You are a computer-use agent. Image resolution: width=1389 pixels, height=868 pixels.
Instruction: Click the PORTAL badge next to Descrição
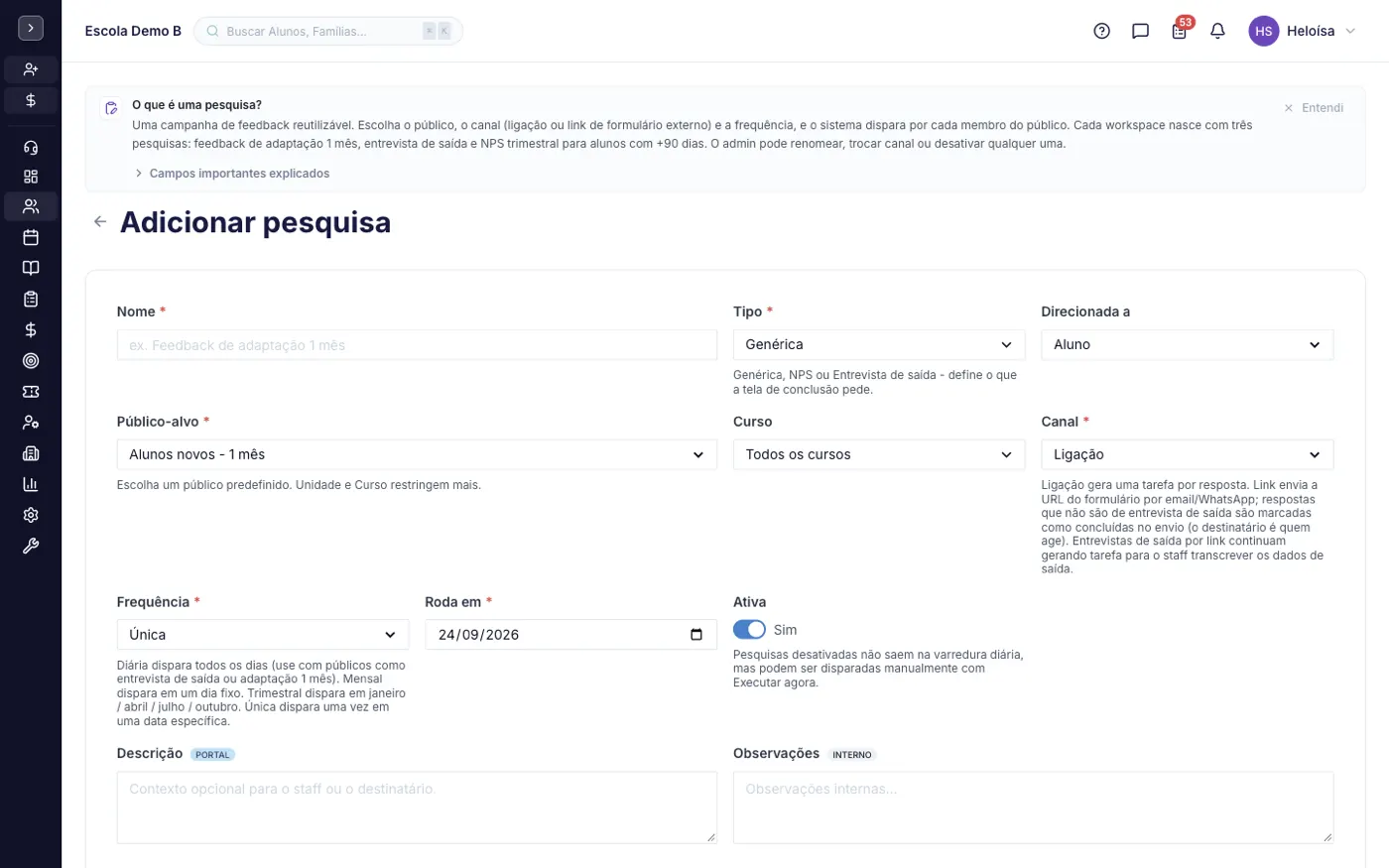(212, 755)
